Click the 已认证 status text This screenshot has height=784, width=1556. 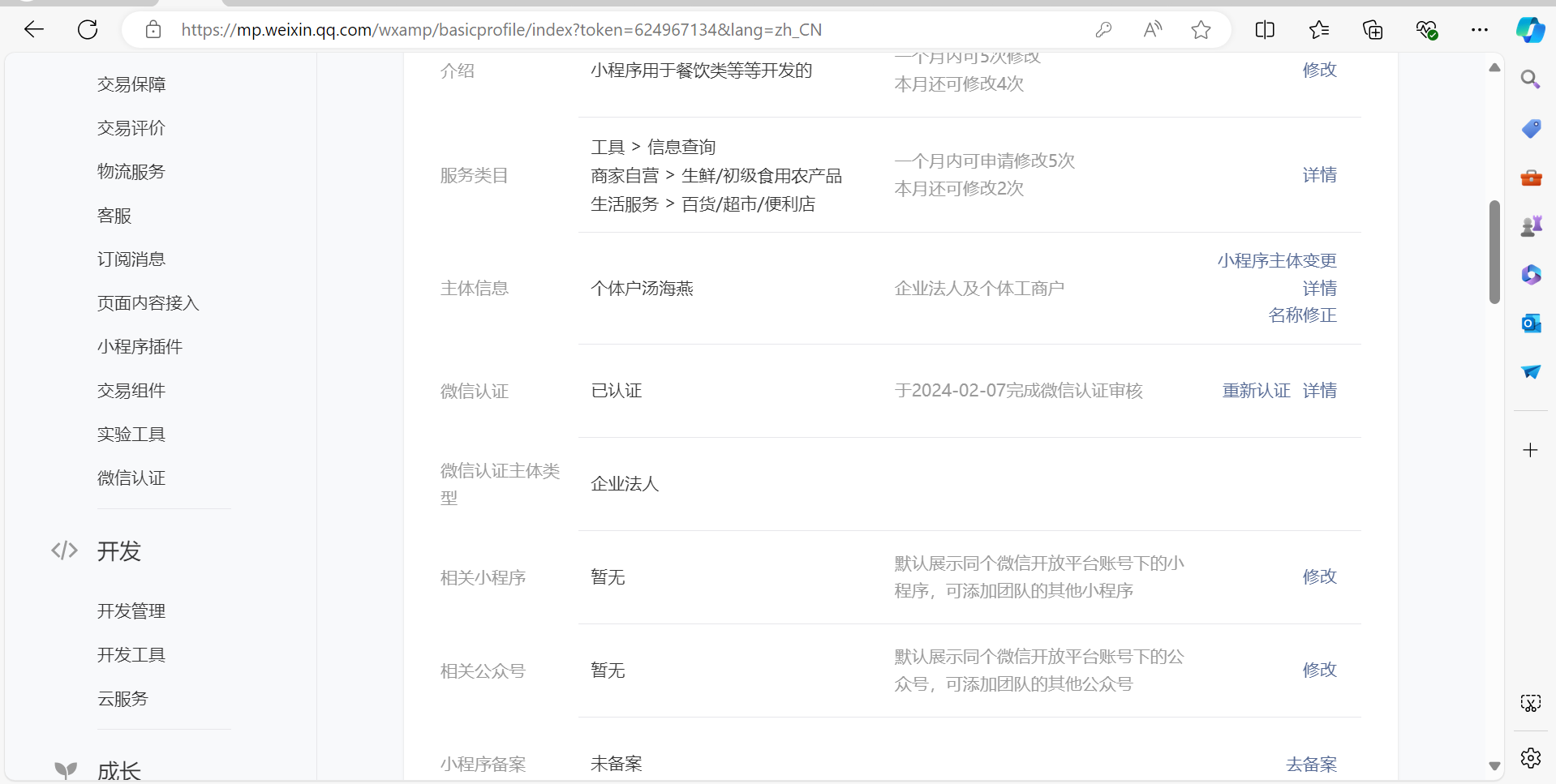click(617, 391)
